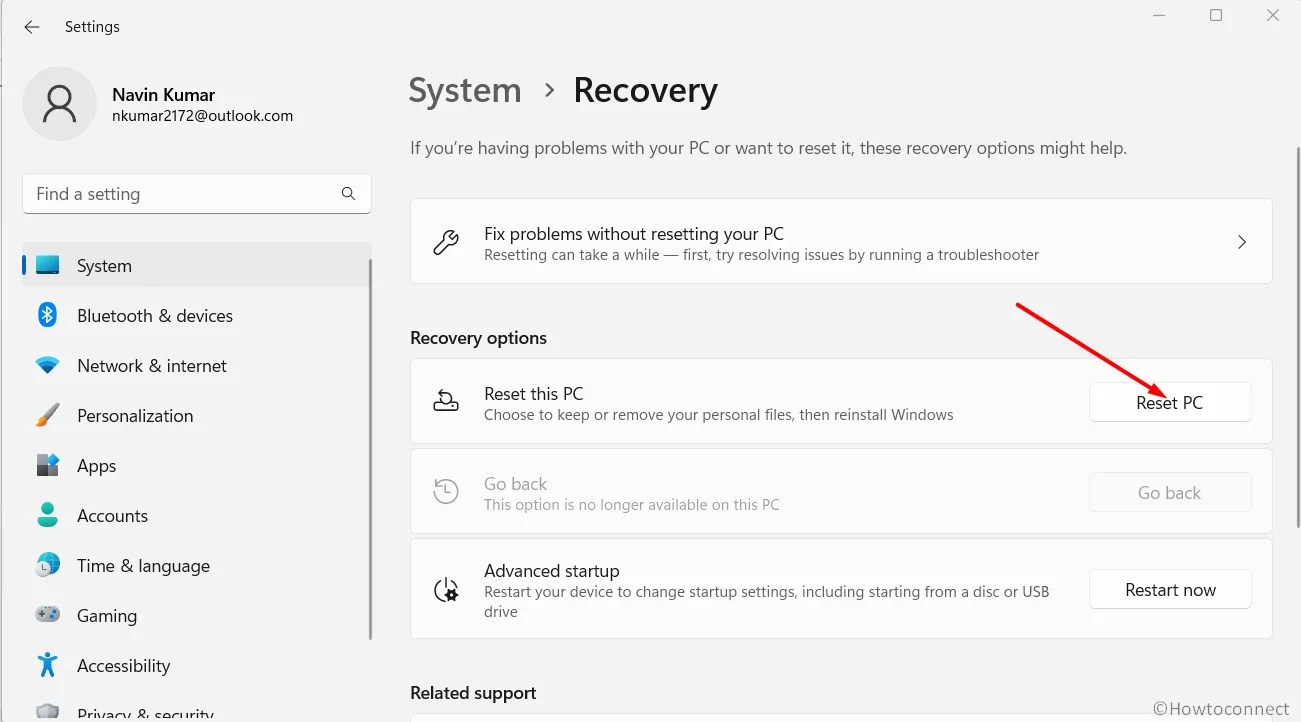Navigate back using the System breadcrumb

(x=464, y=90)
